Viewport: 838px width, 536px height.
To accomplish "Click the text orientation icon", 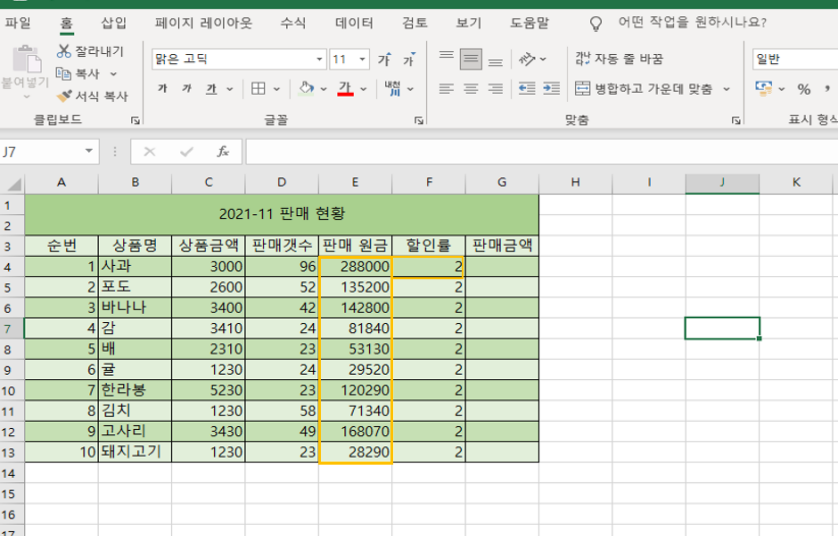I will (x=527, y=59).
